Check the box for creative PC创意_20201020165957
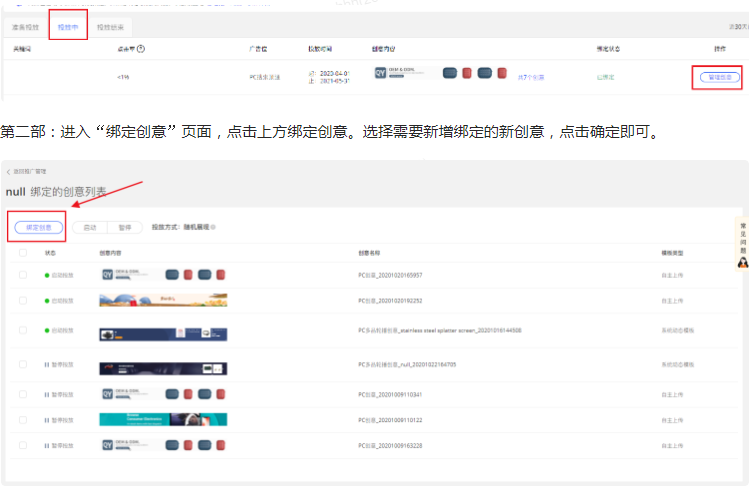This screenshot has height=489, width=754. click(x=23, y=274)
